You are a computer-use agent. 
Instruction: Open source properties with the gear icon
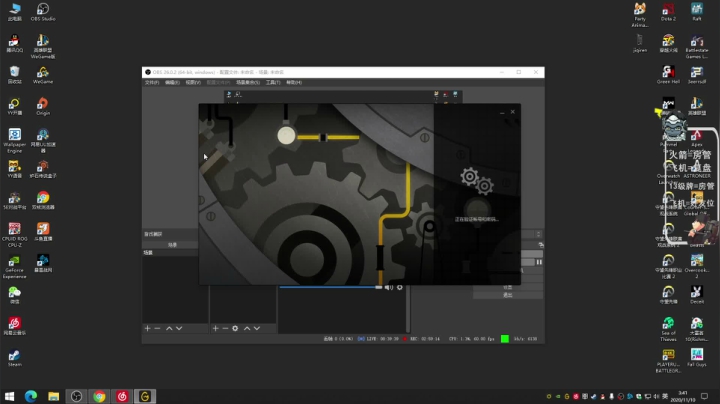pos(235,328)
